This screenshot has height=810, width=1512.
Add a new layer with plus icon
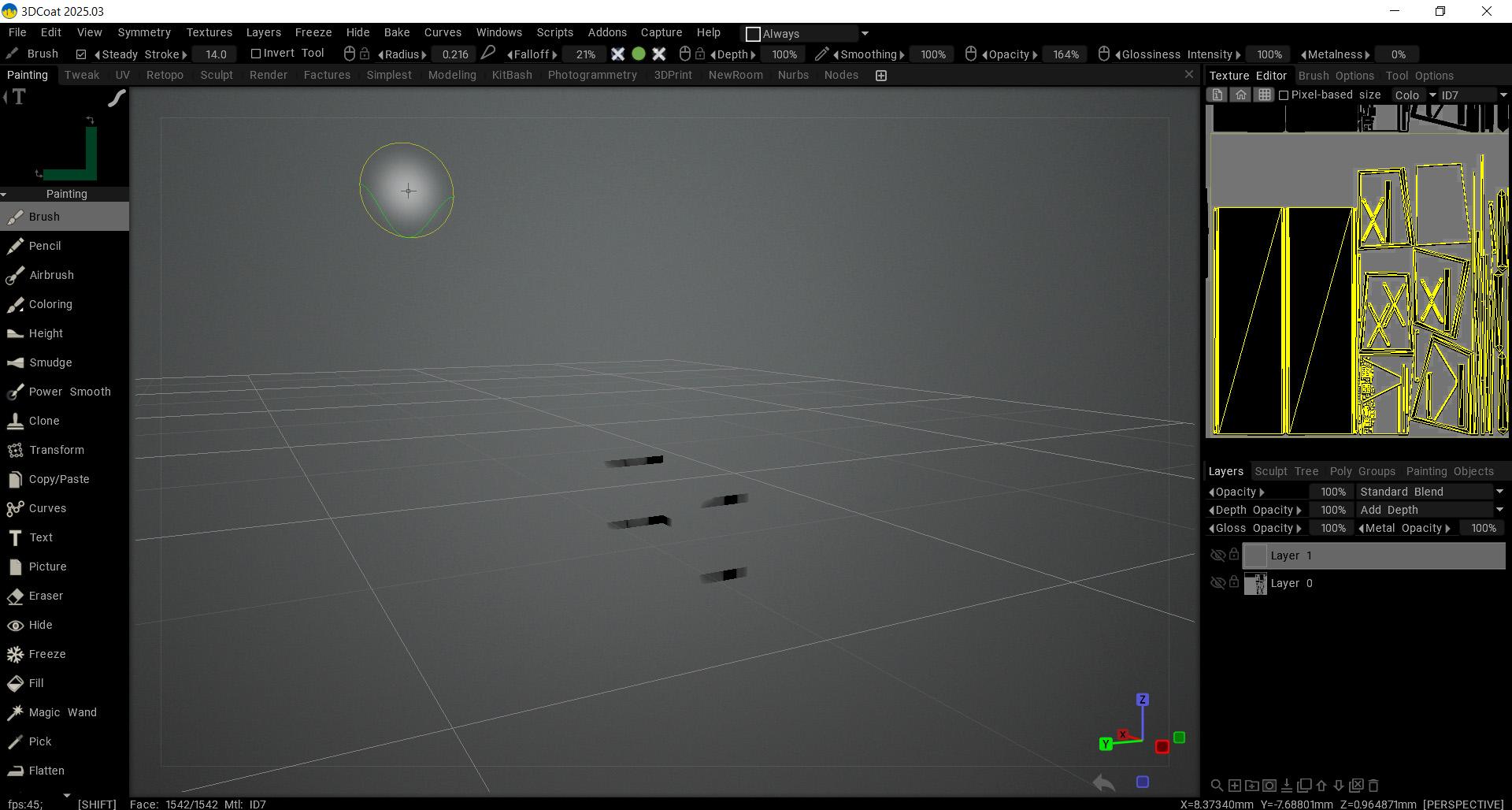click(x=1234, y=786)
